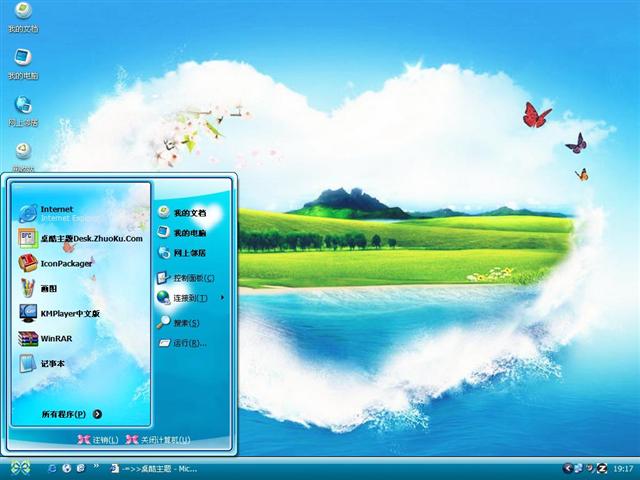This screenshot has height=480, width=640.
Task: Expand quick launch overflow chevron
Action: 96,466
